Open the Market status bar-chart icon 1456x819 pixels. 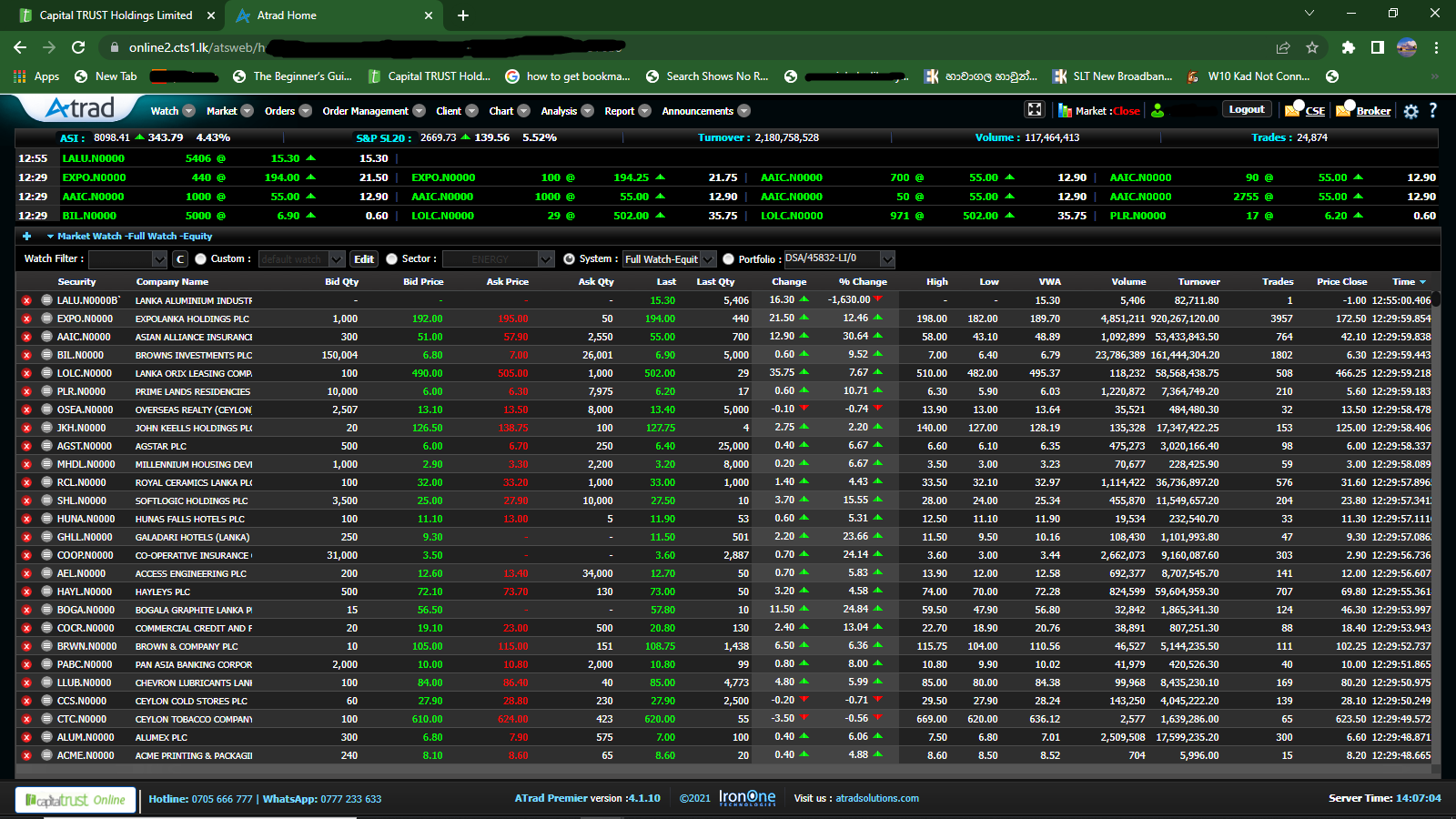pos(1065,111)
